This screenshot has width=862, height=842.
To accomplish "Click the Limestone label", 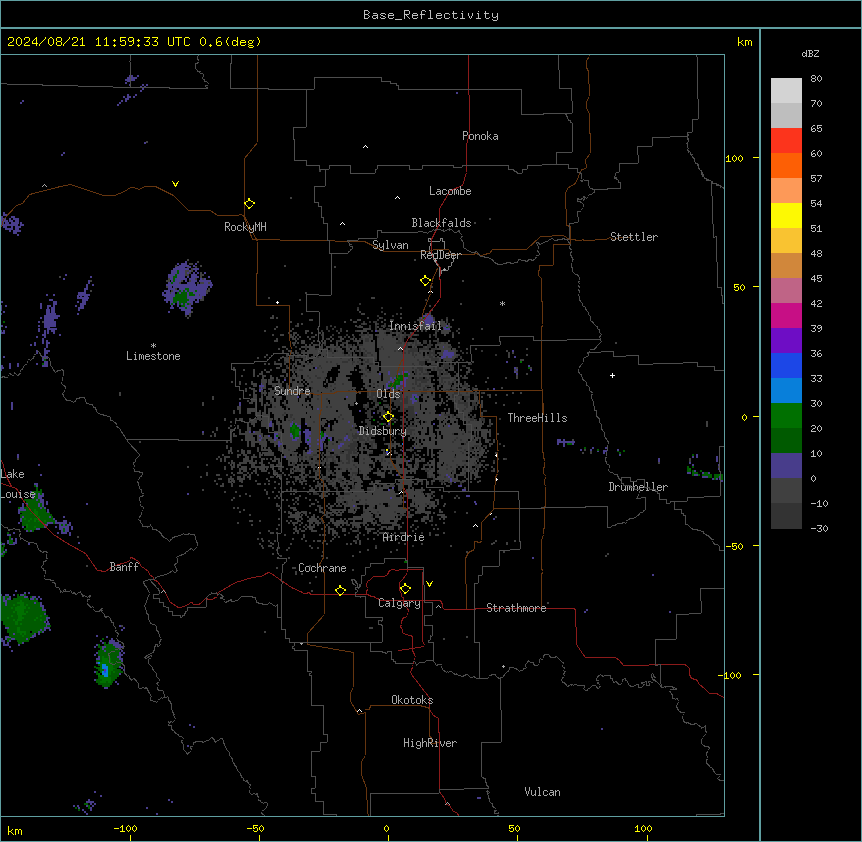I will [153, 356].
